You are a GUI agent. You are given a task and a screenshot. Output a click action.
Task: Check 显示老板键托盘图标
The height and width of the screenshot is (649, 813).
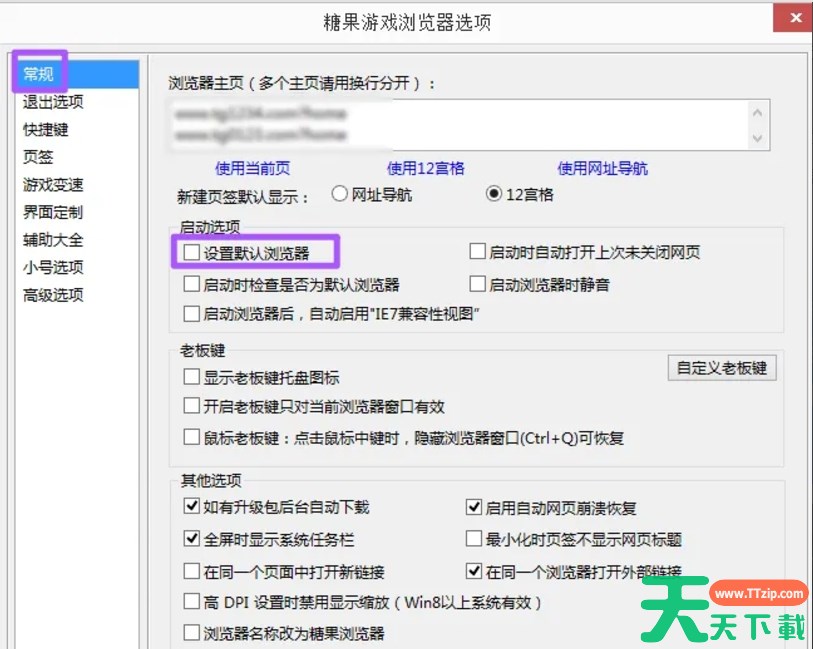(x=190, y=376)
